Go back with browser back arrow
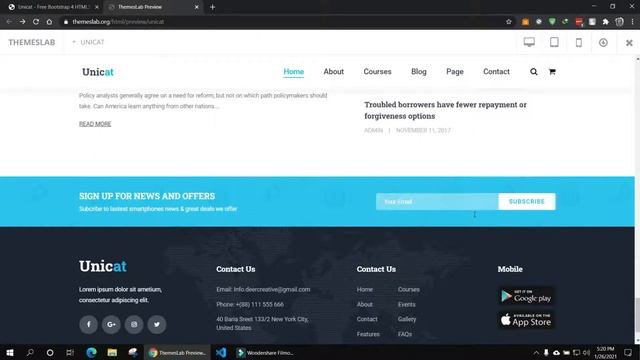Image resolution: width=640 pixels, height=360 pixels. 9,22
